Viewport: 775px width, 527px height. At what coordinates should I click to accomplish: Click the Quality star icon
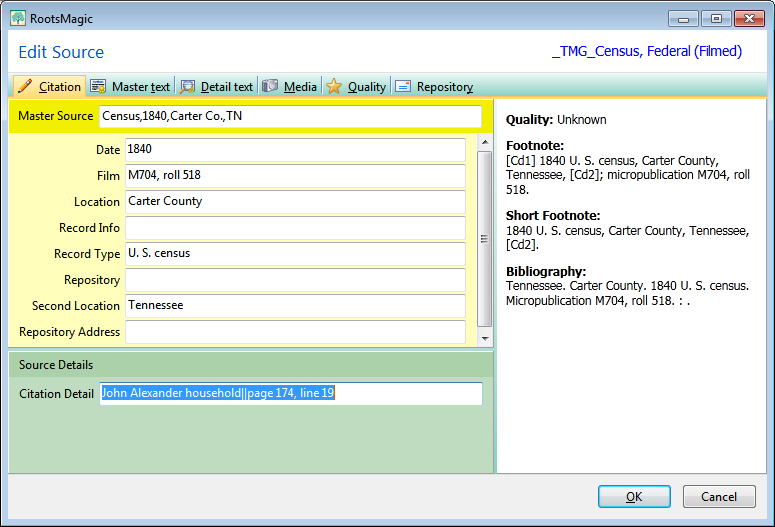coord(334,86)
